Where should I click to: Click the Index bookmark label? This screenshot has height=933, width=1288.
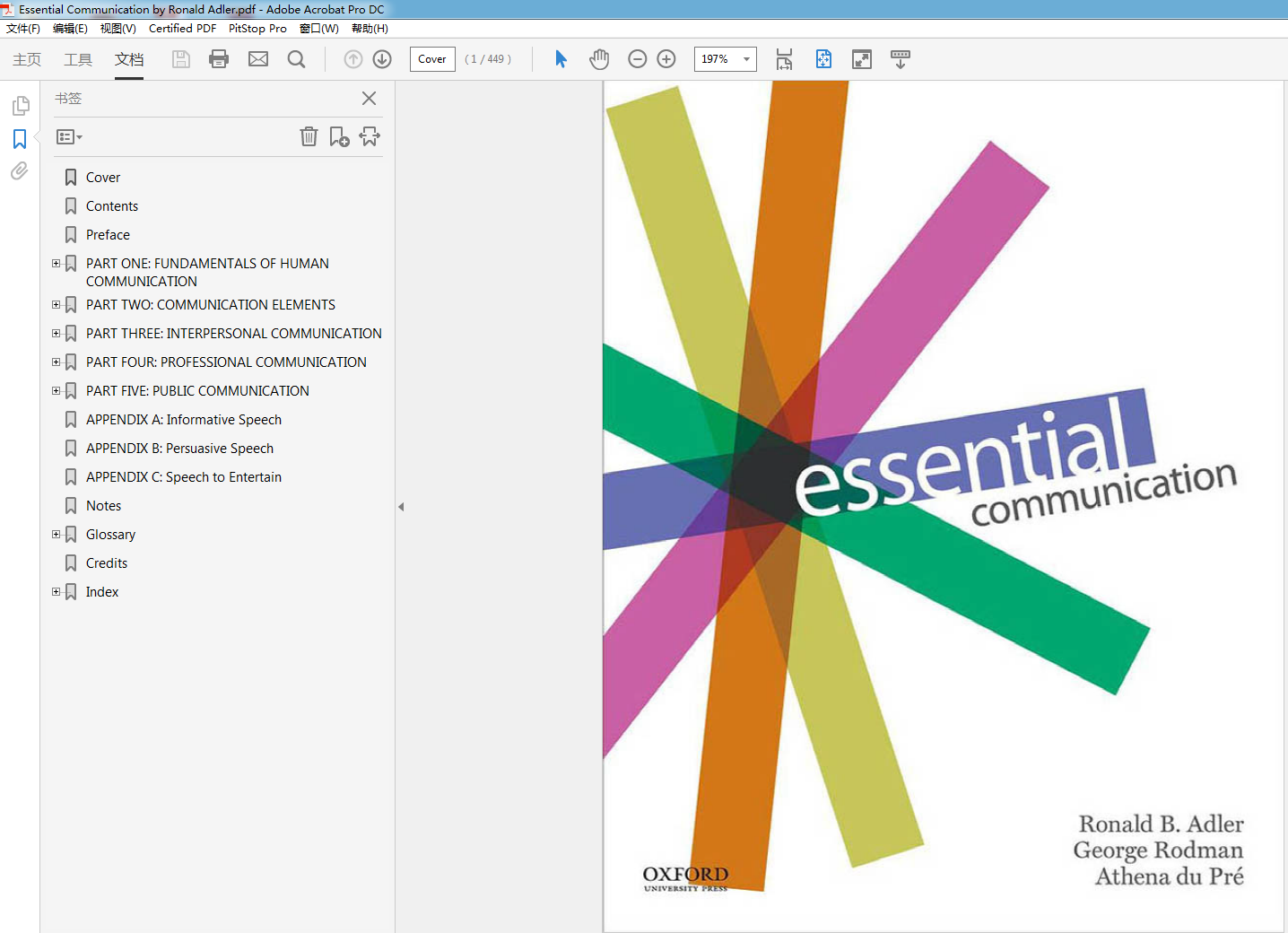102,592
